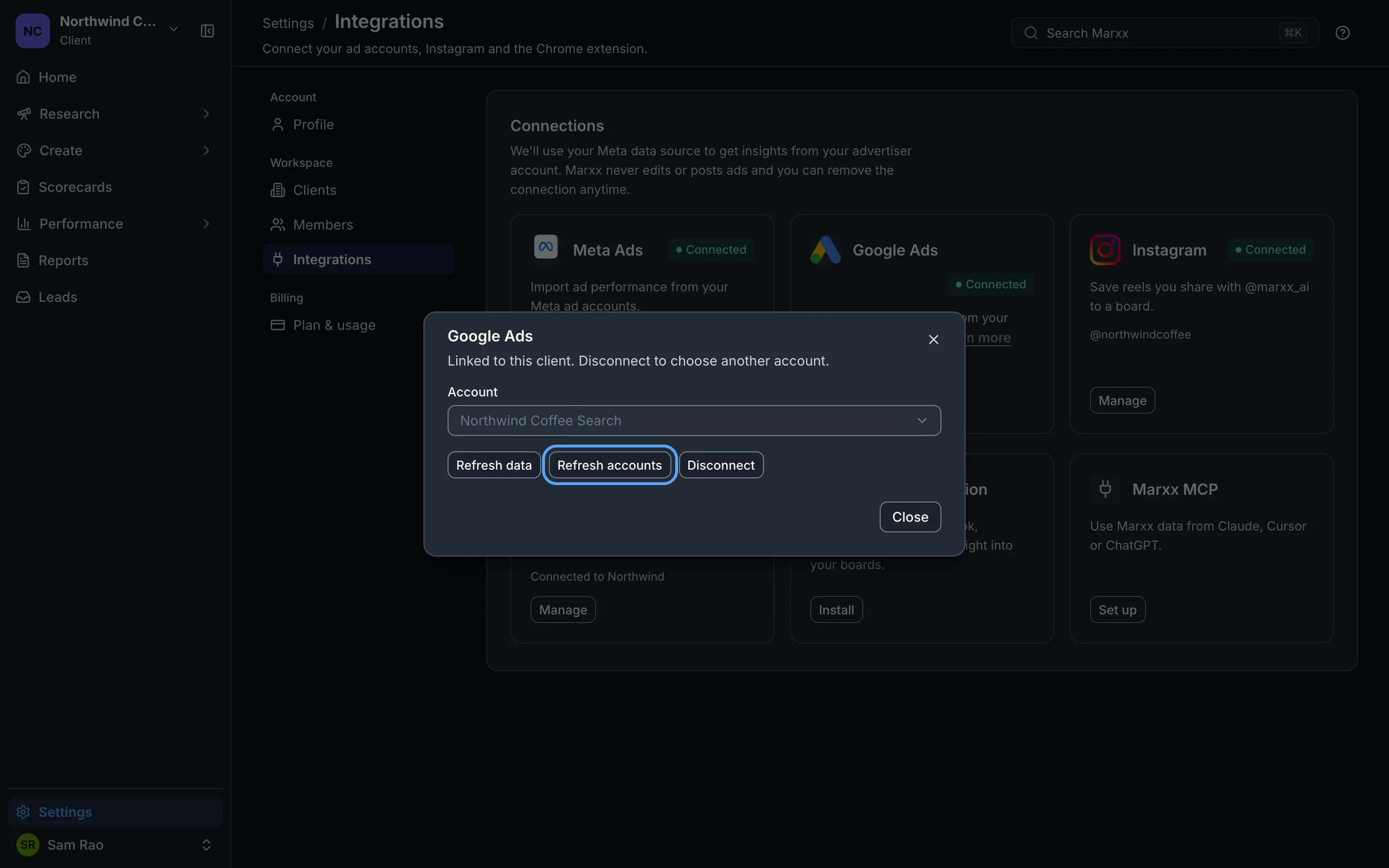Close the Google Ads dialog with X

[x=933, y=340]
